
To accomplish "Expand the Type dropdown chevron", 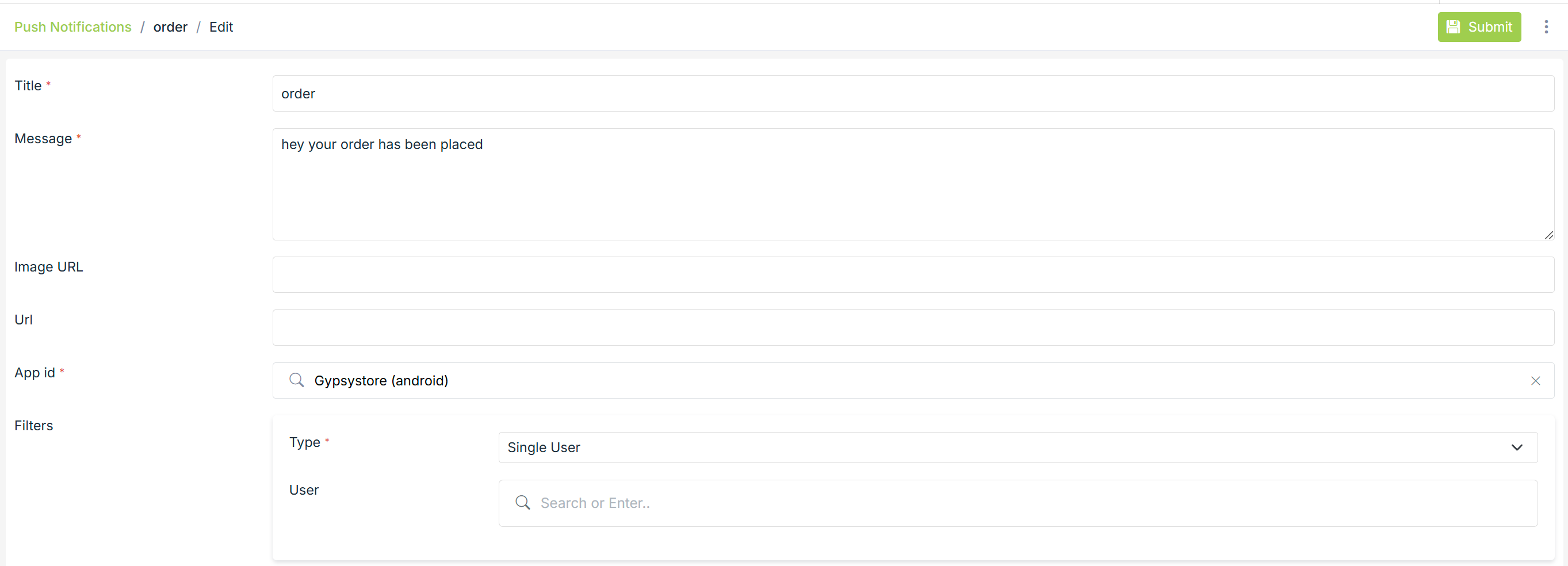I will 1516,448.
